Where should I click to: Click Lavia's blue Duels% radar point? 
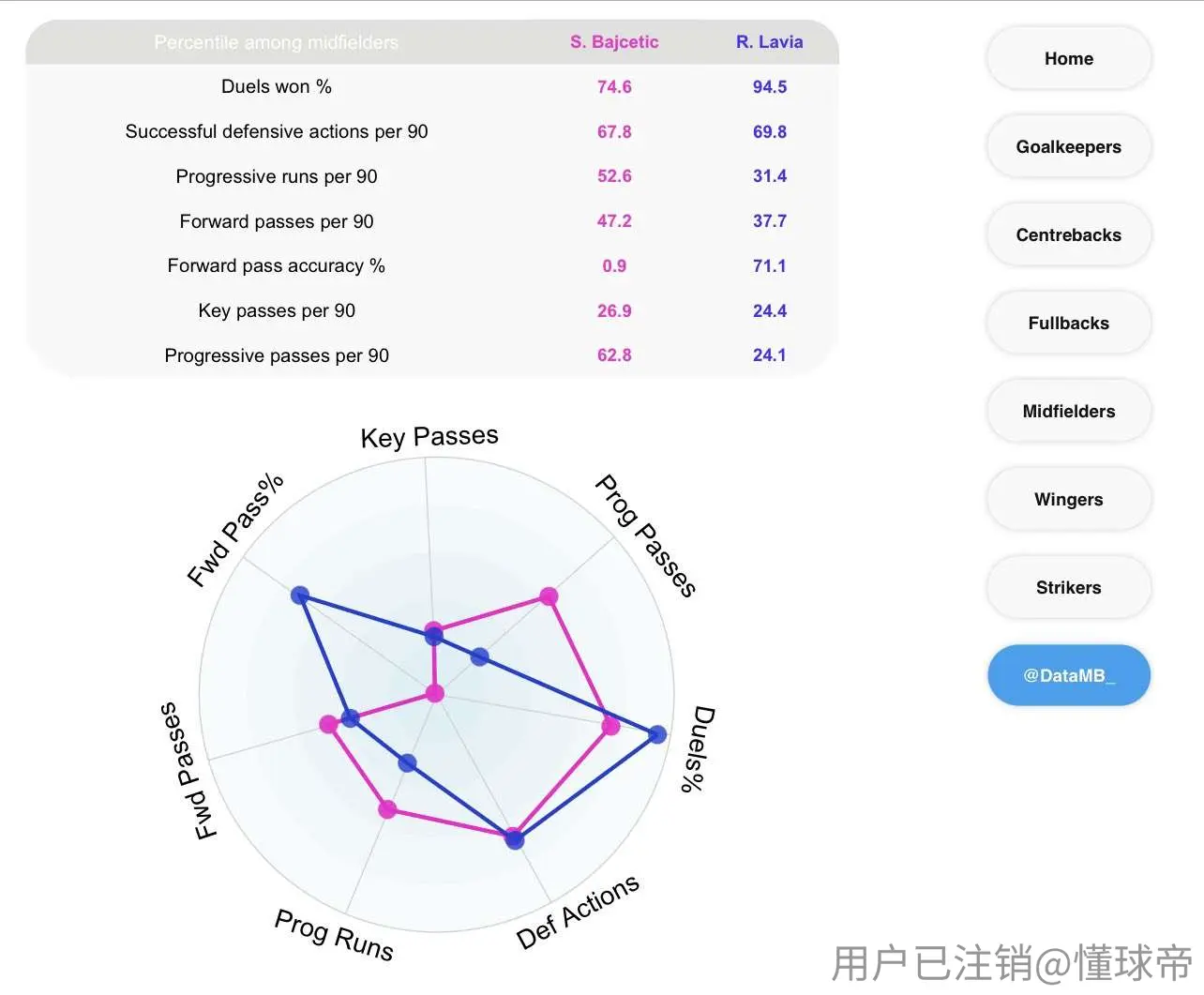coord(657,734)
